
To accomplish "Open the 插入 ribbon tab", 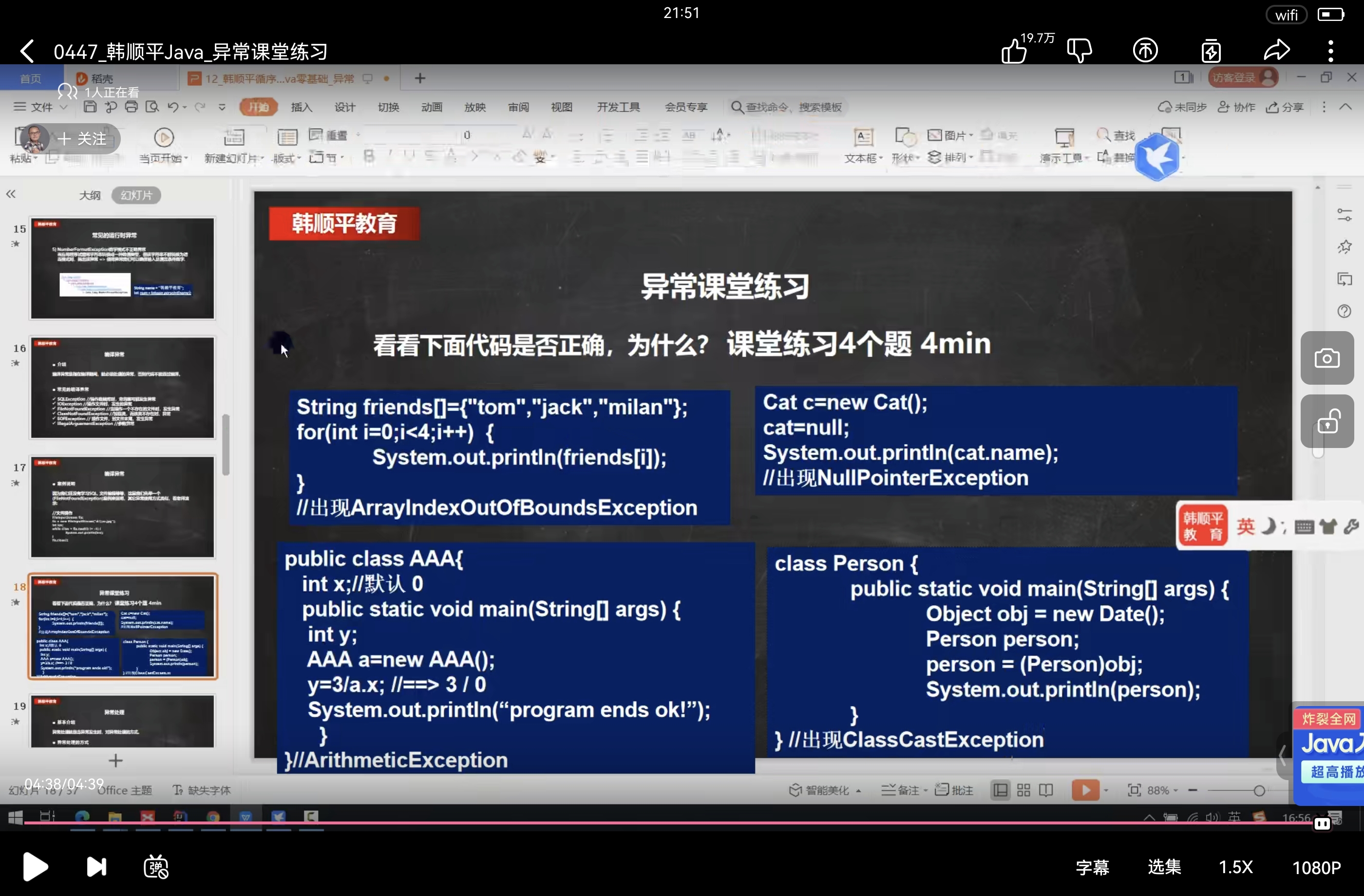I will point(302,107).
